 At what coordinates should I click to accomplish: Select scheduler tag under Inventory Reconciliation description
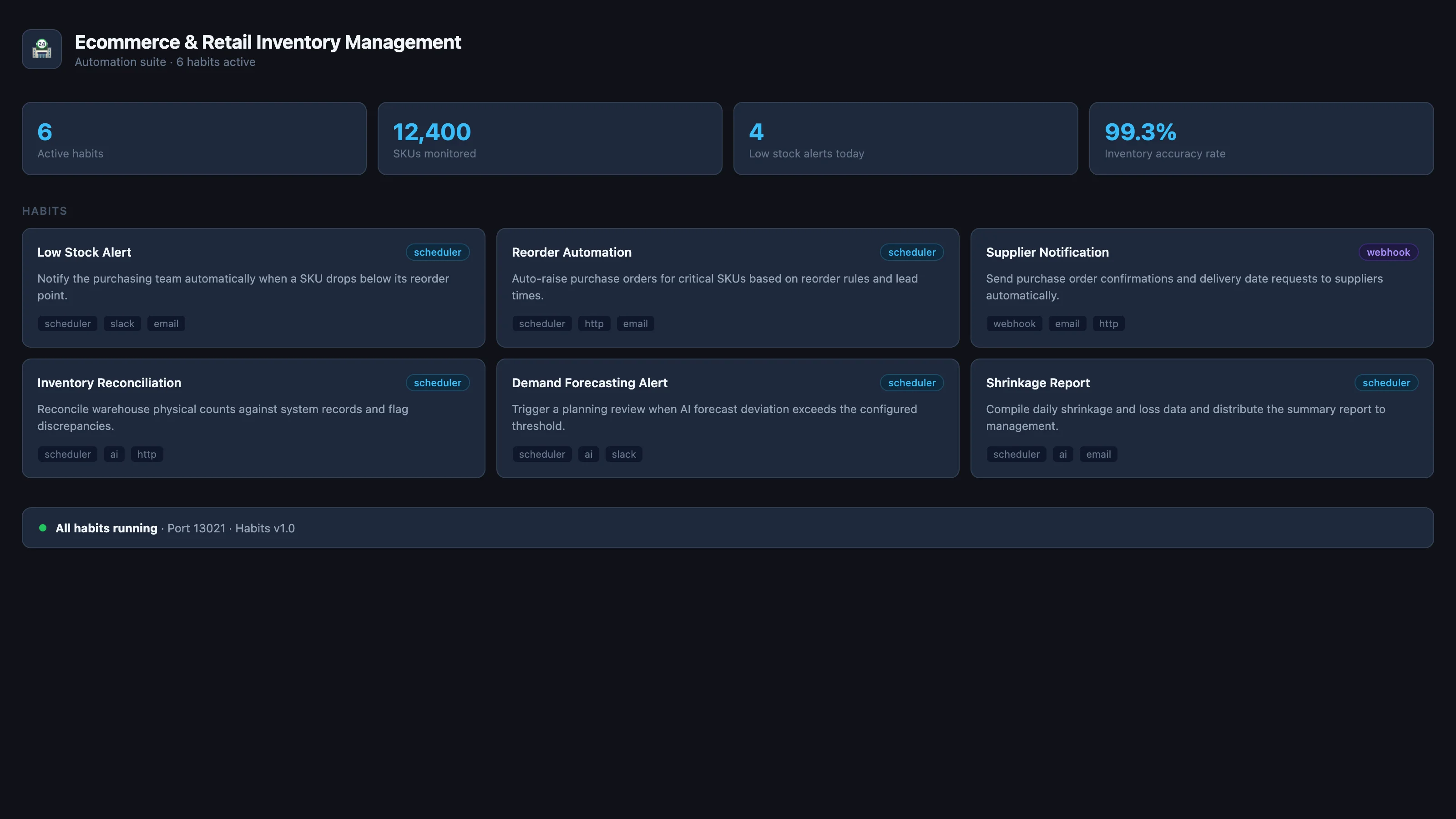click(68, 455)
